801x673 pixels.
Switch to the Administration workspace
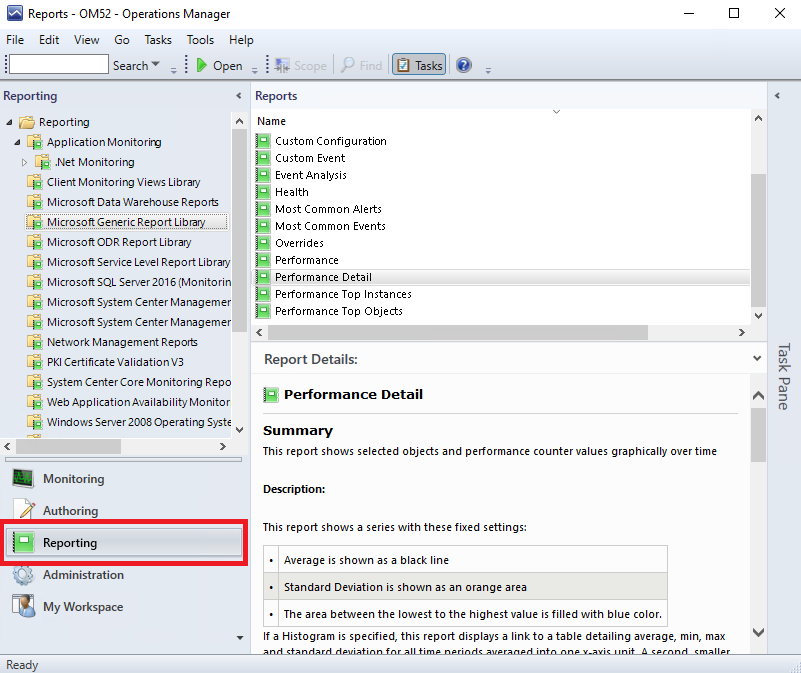[x=124, y=575]
